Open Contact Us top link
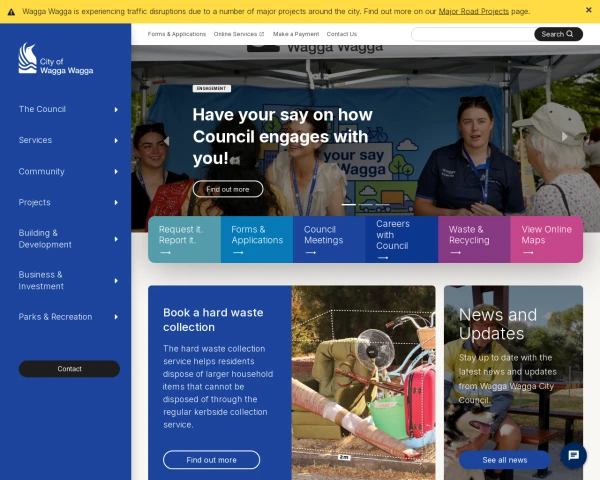The height and width of the screenshot is (480, 600). click(x=342, y=34)
